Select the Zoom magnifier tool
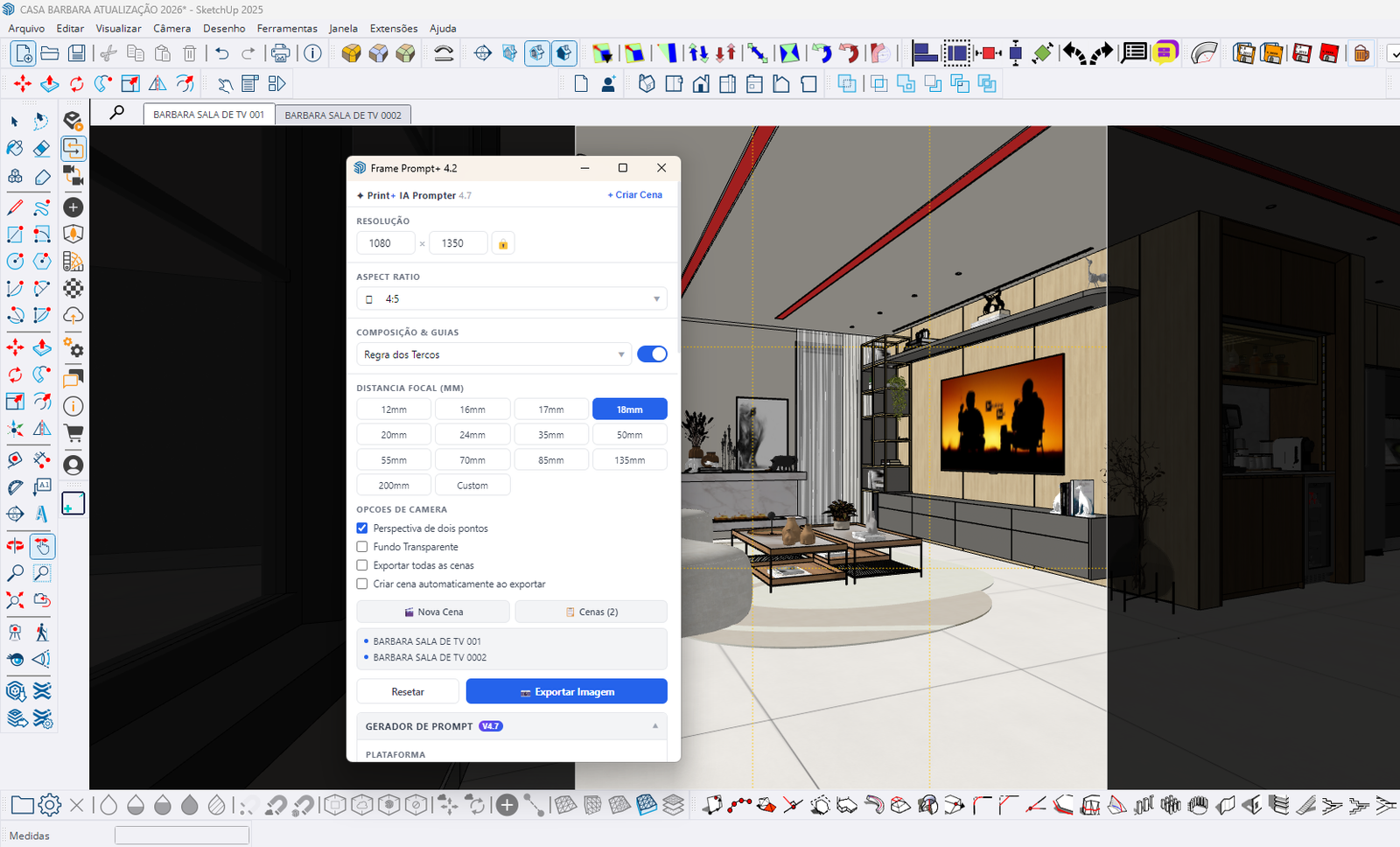This screenshot has height=847, width=1400. tap(15, 573)
